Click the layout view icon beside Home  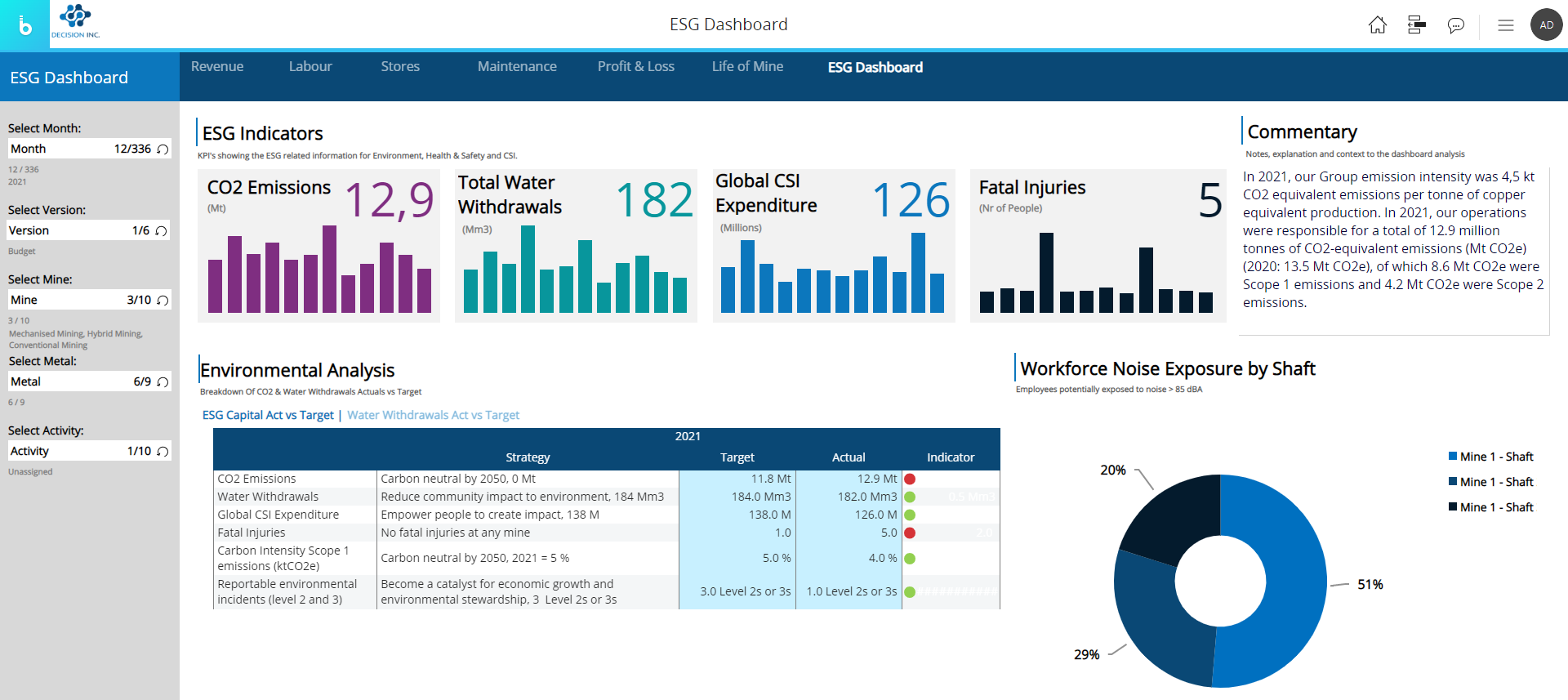point(1416,25)
